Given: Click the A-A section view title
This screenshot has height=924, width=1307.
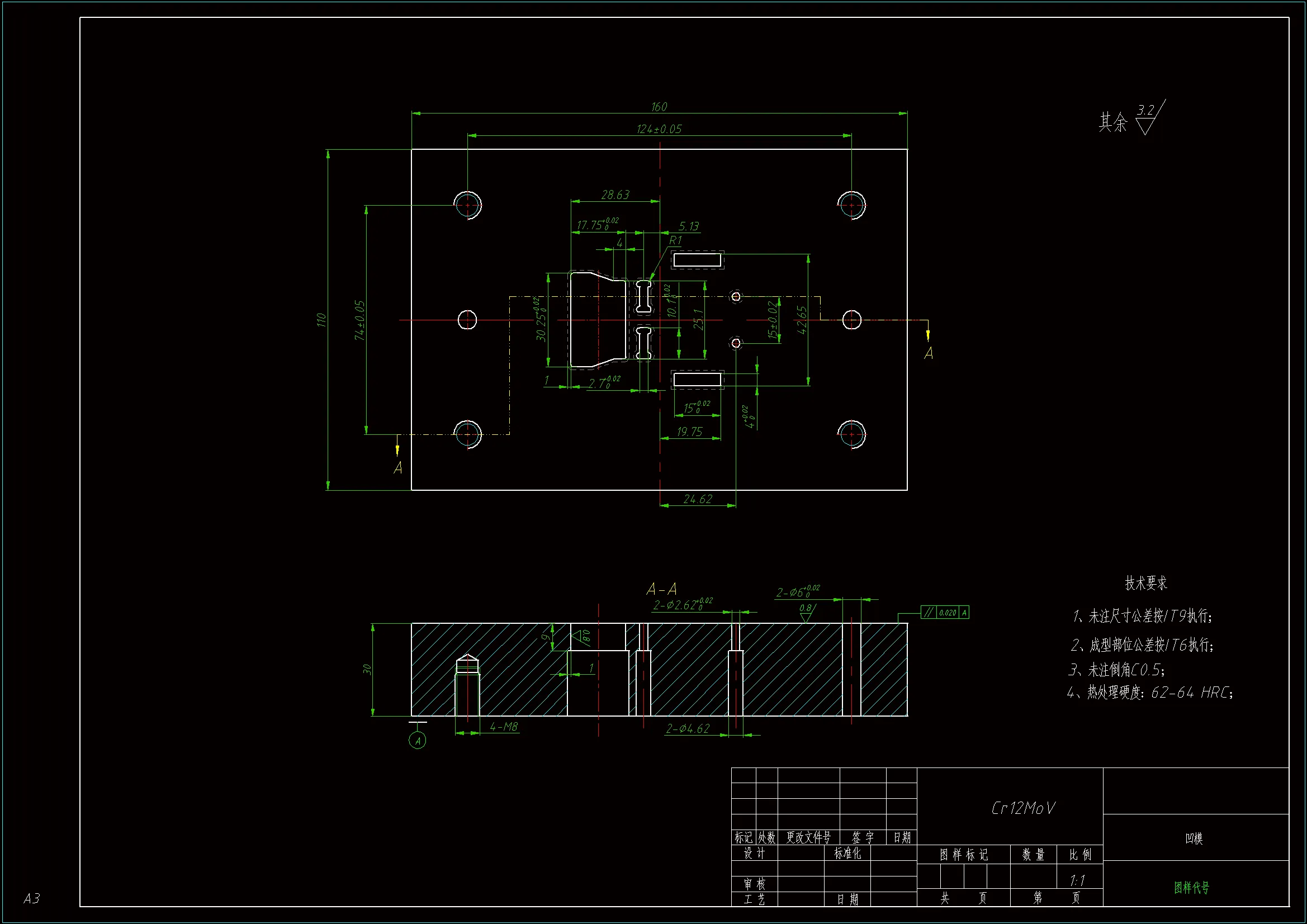Looking at the screenshot, I should pyautogui.click(x=661, y=589).
